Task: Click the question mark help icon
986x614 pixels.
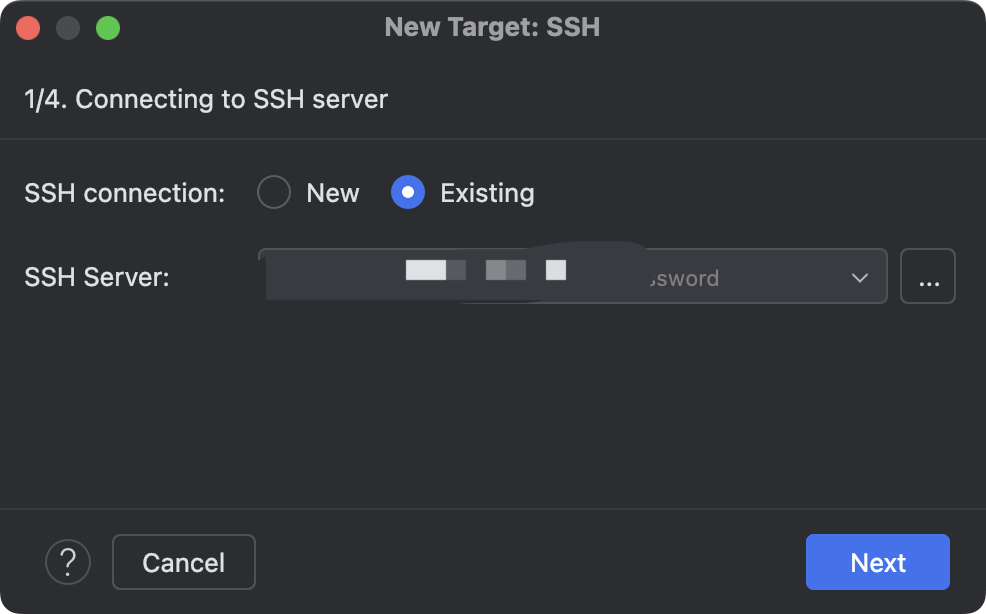Action: [68, 562]
